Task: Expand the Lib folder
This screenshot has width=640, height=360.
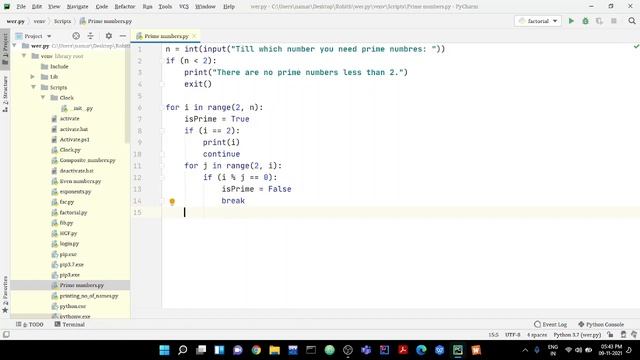Action: [33, 77]
